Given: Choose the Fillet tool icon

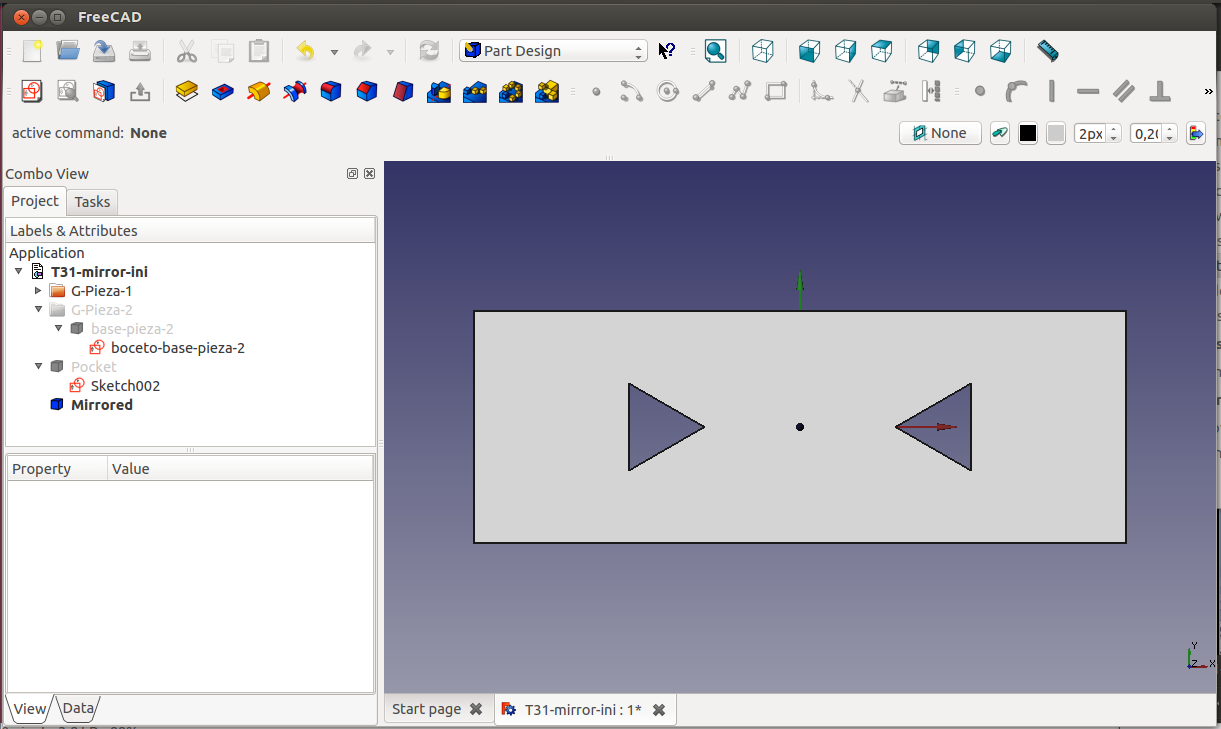Looking at the screenshot, I should tap(331, 92).
